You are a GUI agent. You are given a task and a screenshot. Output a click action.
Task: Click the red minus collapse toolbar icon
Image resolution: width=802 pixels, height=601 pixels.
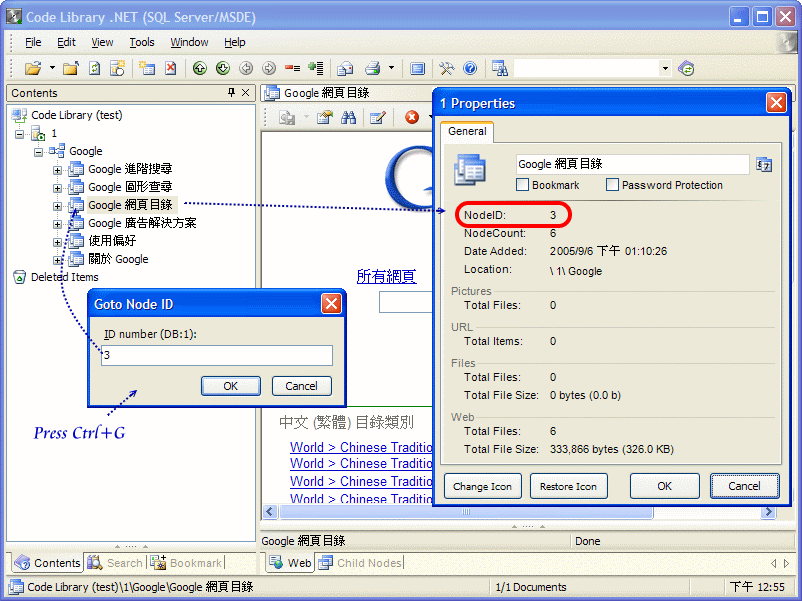[x=292, y=68]
